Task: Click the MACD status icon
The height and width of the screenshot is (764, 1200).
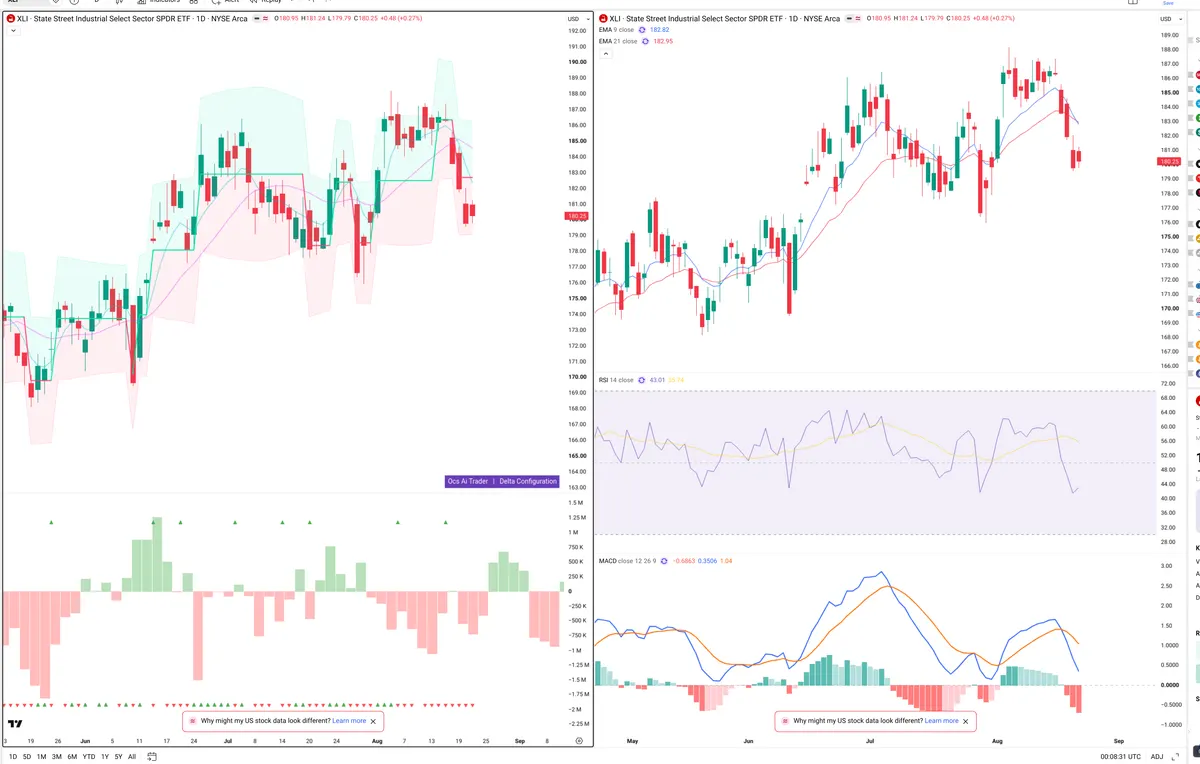Action: click(664, 561)
